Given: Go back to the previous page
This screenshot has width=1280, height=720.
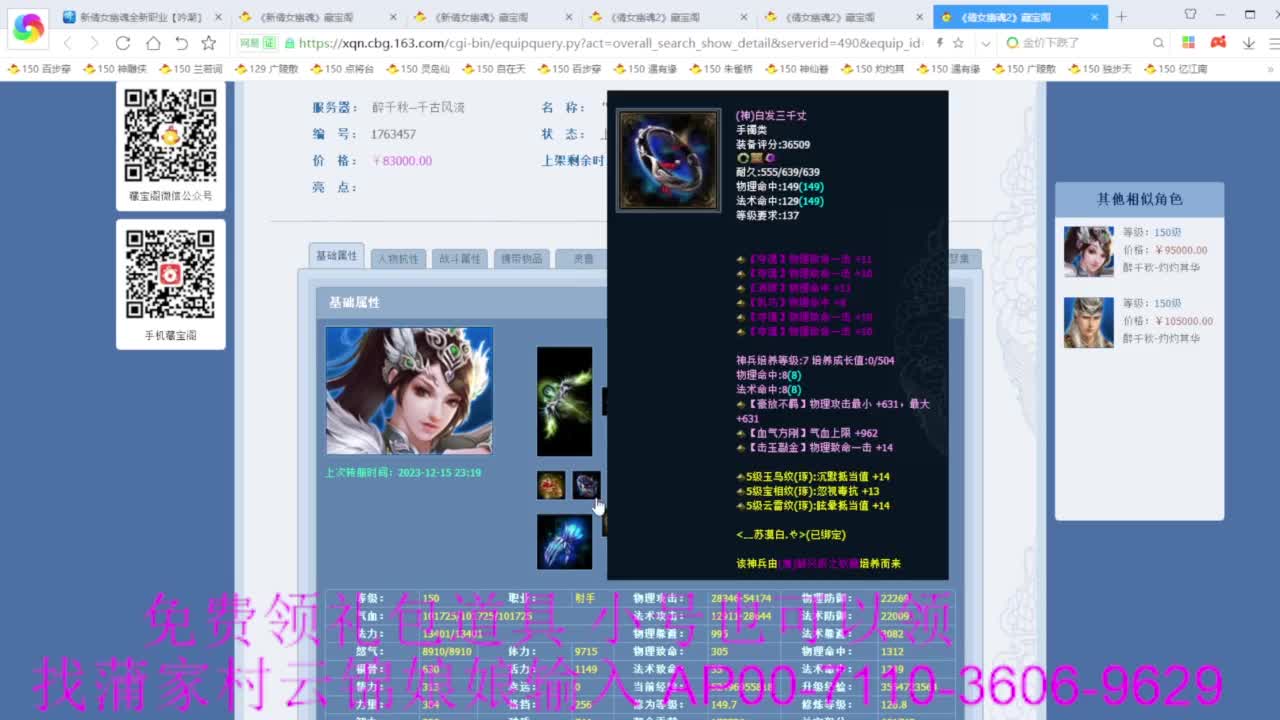Looking at the screenshot, I should coord(67,43).
